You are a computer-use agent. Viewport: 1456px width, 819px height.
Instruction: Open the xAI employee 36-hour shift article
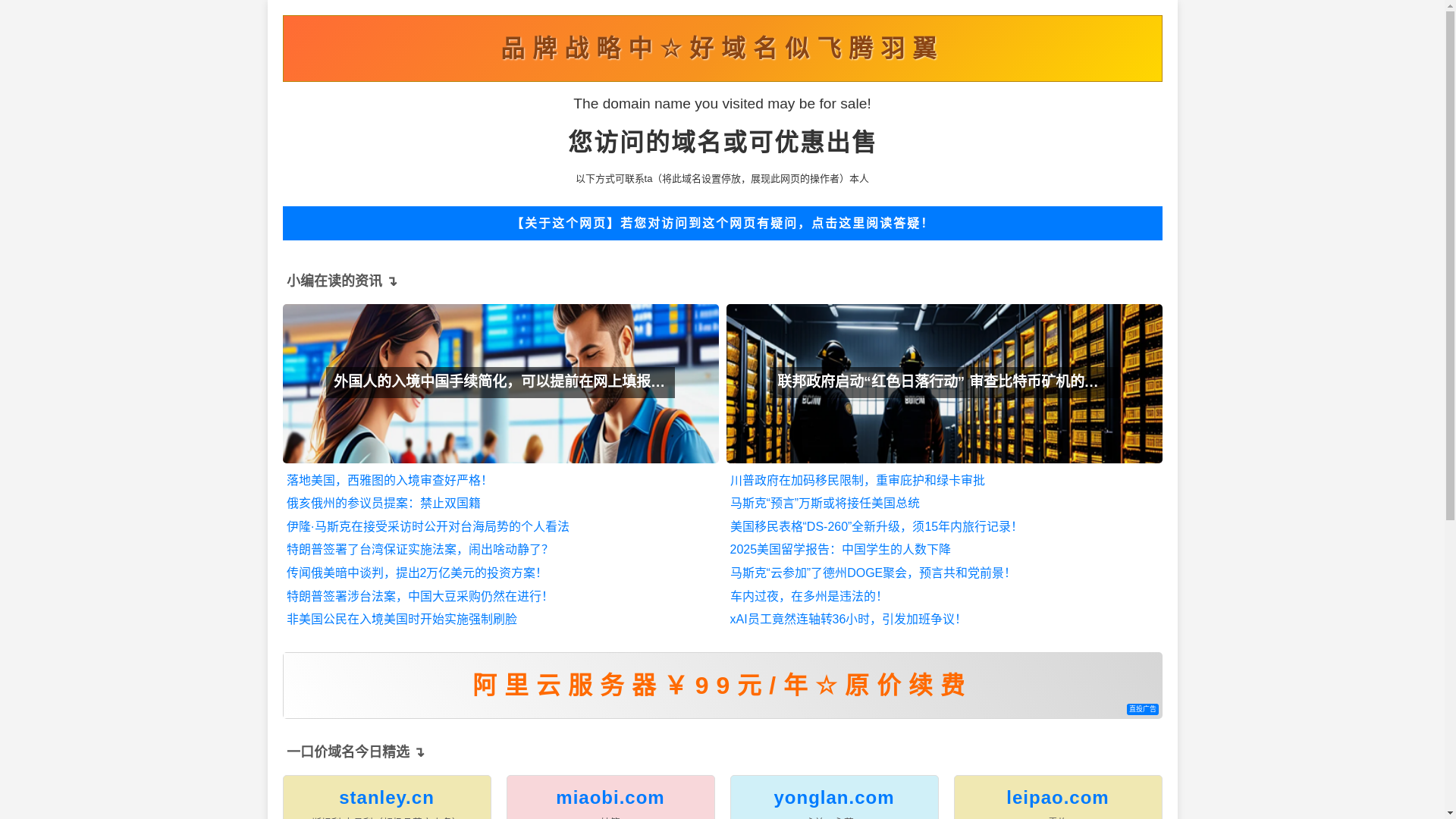[x=844, y=619]
